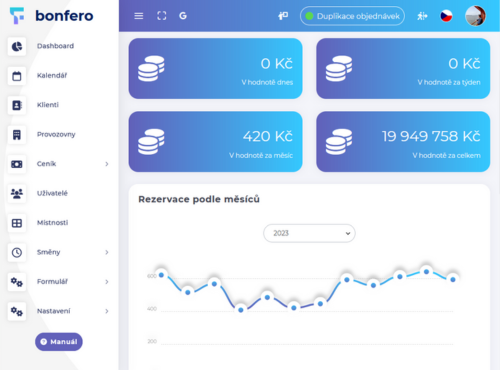500x370 pixels.
Task: Click the running person icon in header
Action: (x=422, y=16)
